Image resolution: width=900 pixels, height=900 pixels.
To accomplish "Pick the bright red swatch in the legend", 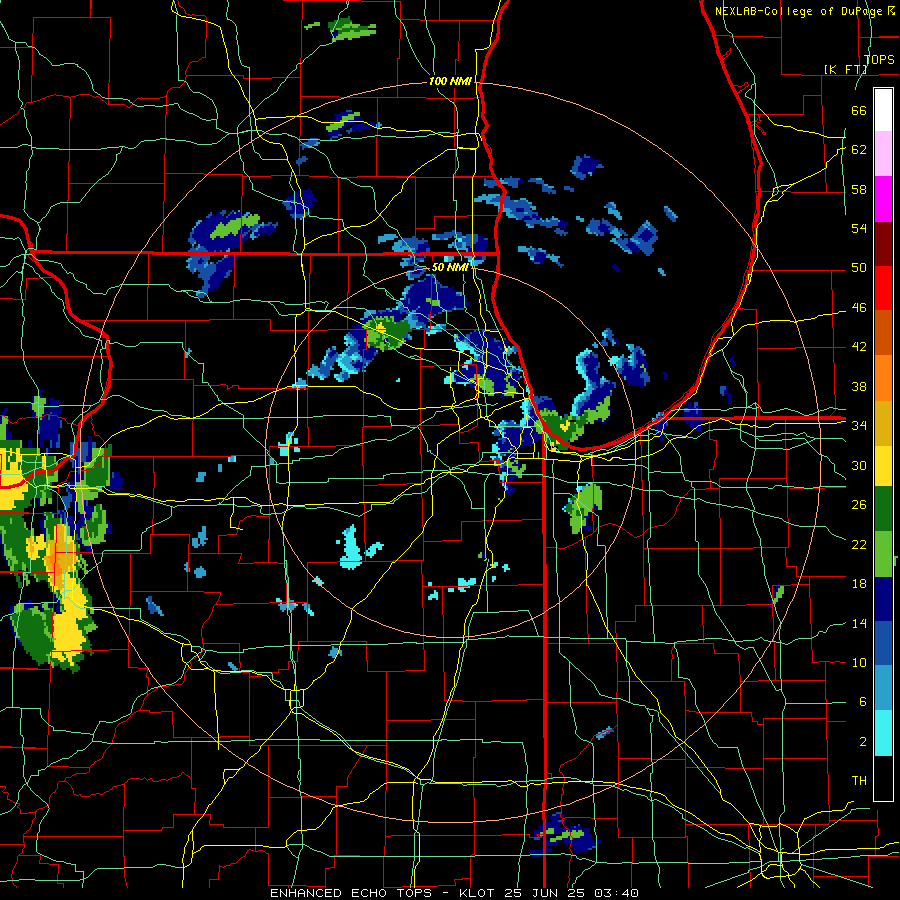I will pos(883,288).
